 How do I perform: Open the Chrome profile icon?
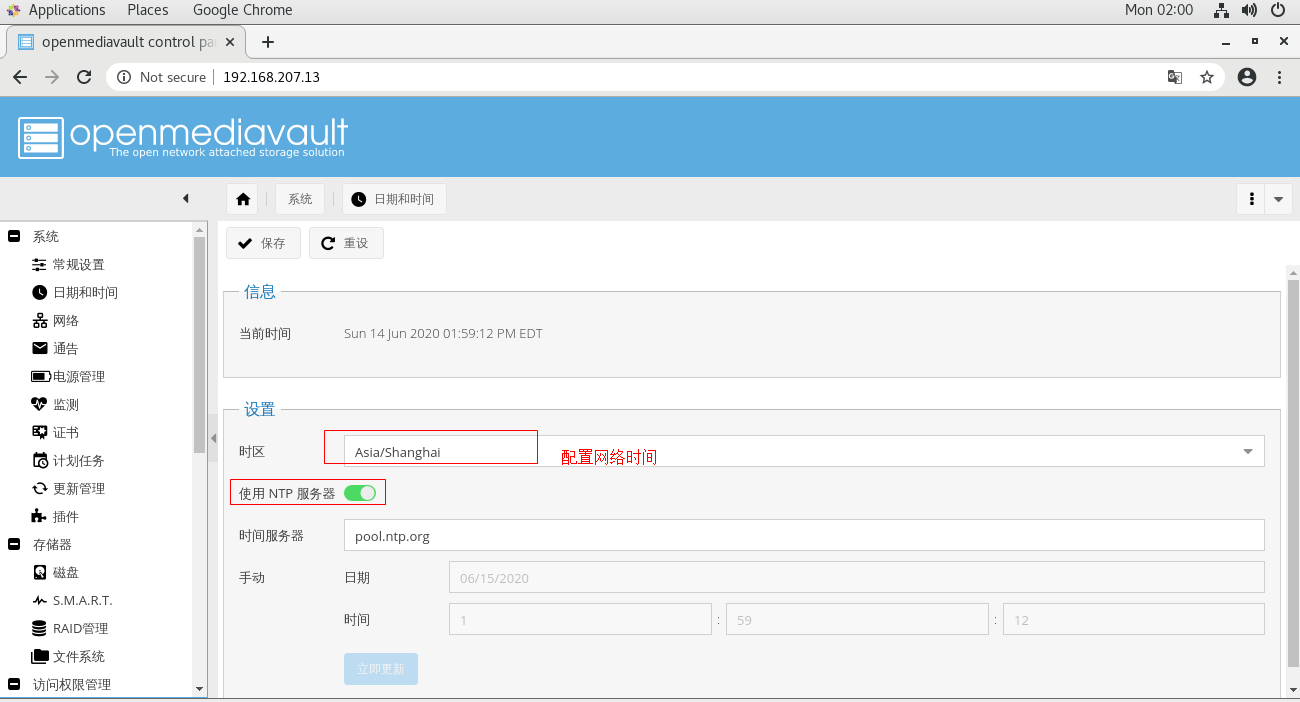(x=1246, y=77)
